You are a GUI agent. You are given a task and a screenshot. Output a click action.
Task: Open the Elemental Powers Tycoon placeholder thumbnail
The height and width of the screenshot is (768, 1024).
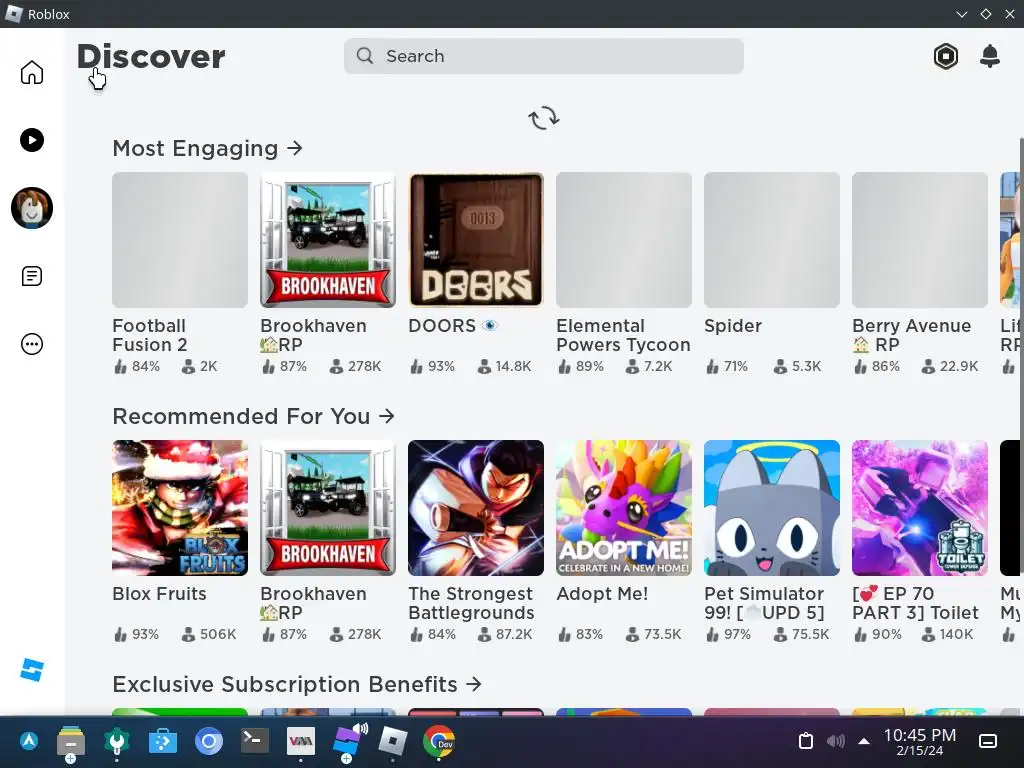coord(624,240)
